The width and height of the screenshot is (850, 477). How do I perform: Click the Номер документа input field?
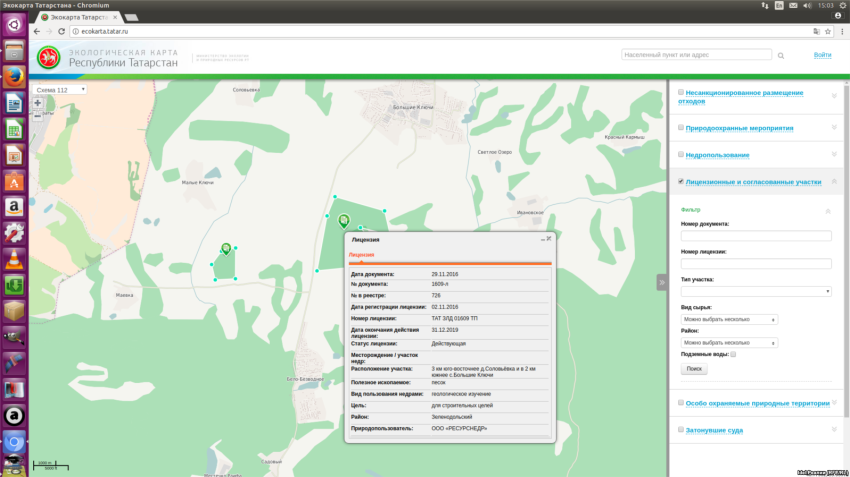click(755, 236)
